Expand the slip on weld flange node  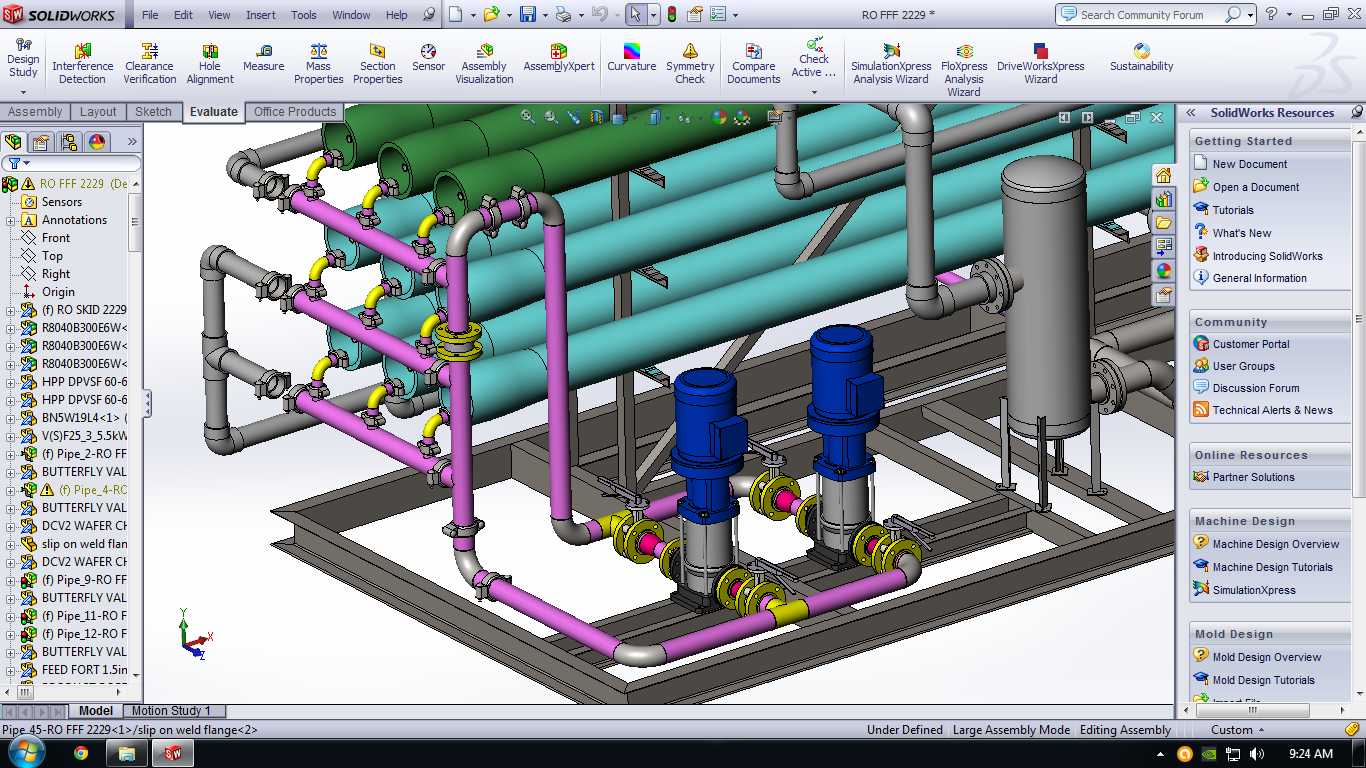pos(11,544)
